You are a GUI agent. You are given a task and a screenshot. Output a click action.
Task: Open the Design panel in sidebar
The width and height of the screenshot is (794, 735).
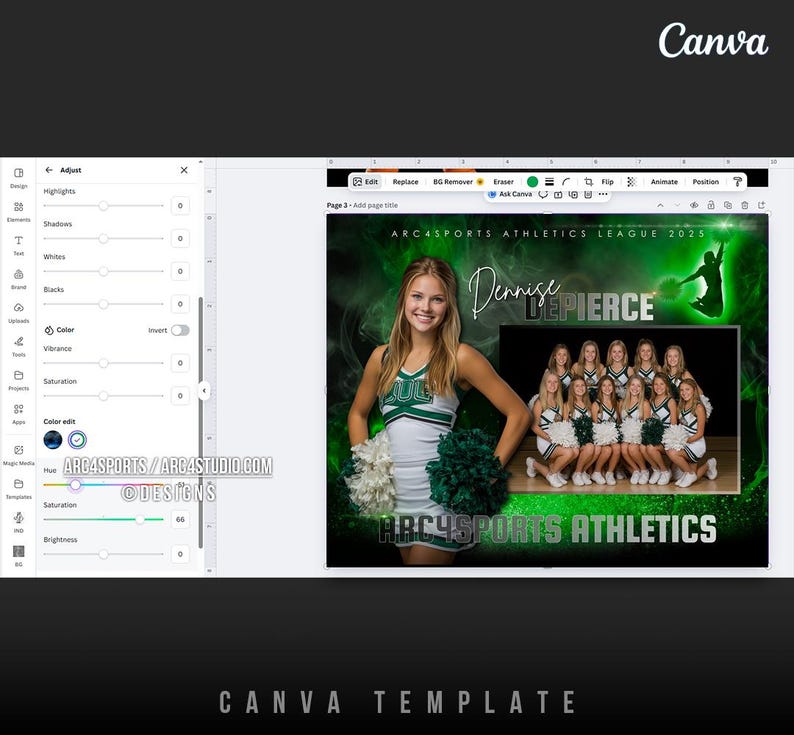pyautogui.click(x=19, y=178)
